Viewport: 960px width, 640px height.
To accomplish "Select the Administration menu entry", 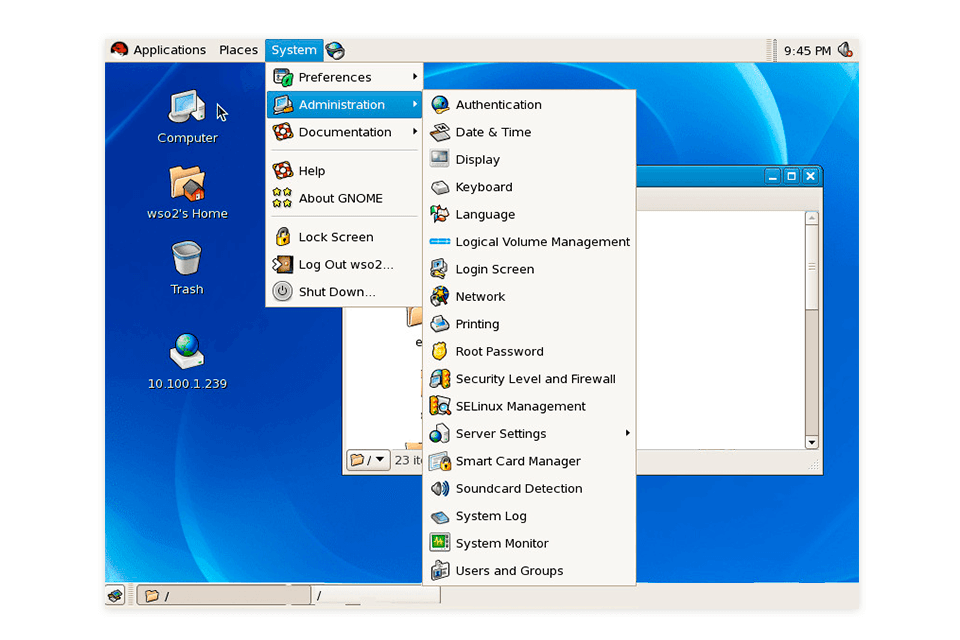I will 345,105.
